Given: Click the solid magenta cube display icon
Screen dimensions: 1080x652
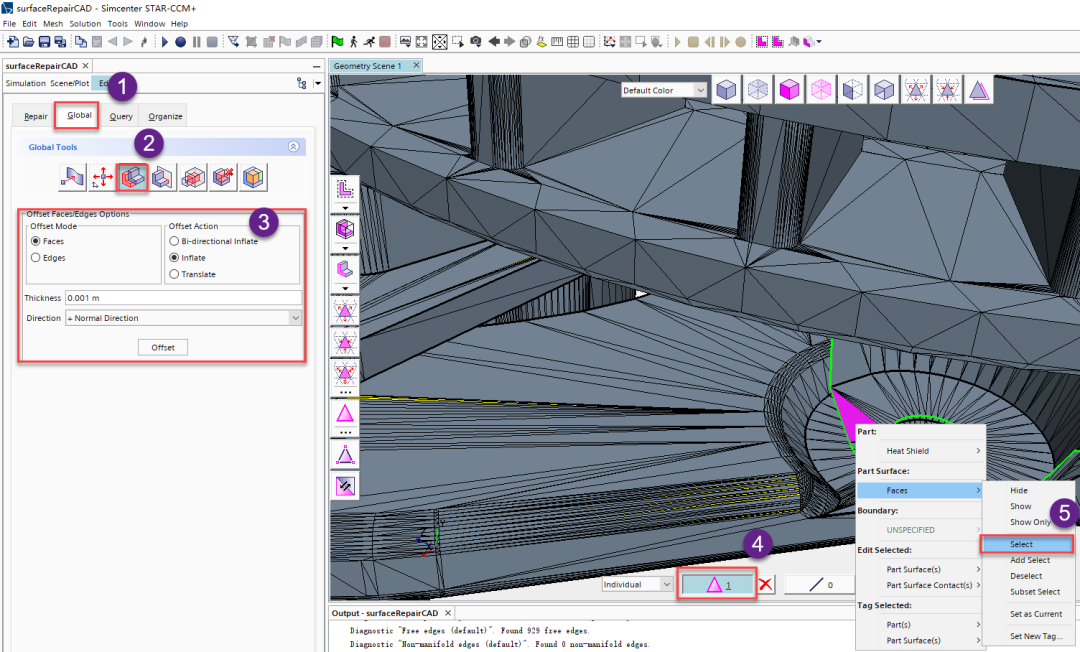Looking at the screenshot, I should [x=789, y=90].
